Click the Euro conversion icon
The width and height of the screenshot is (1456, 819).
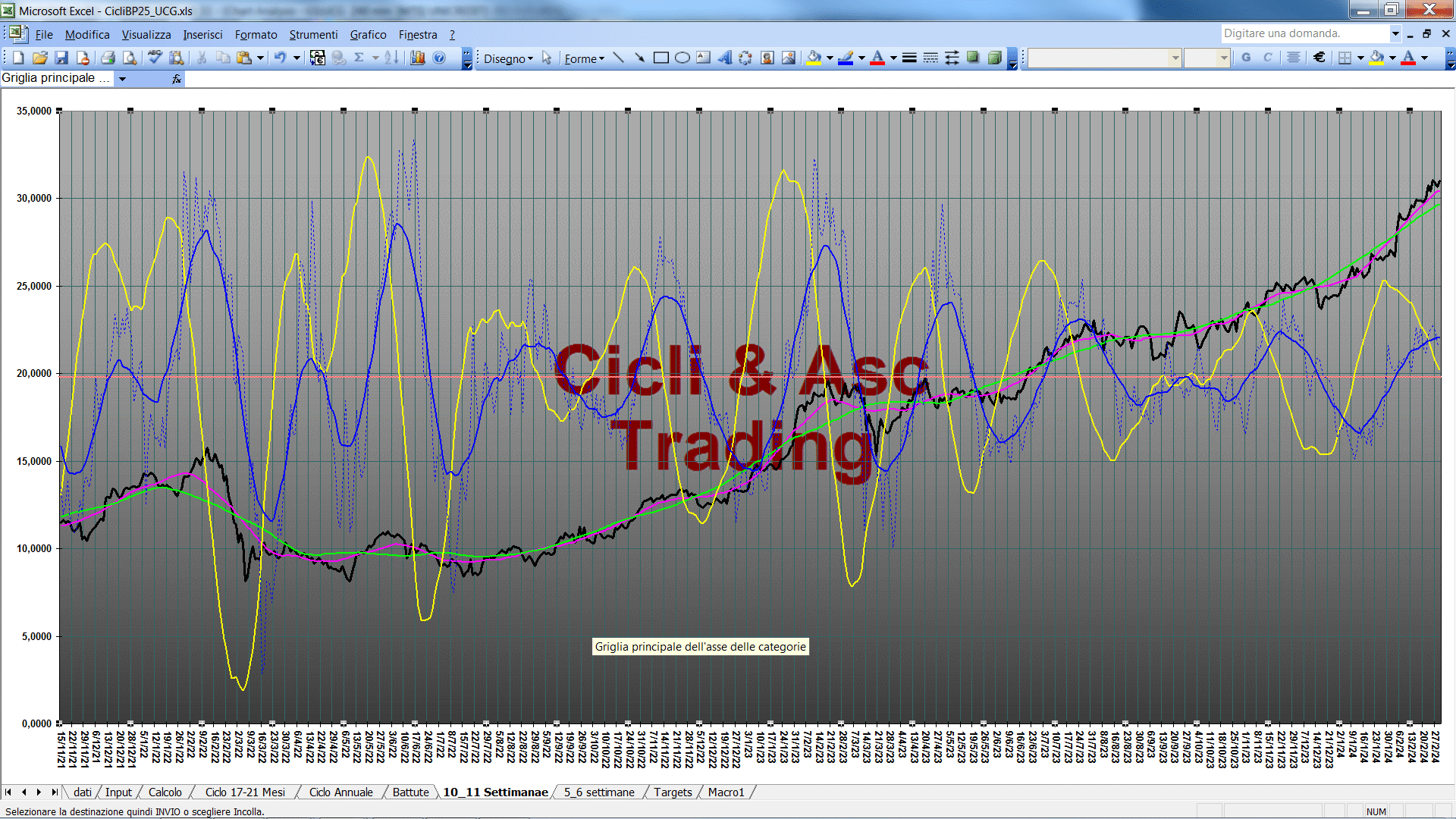pos(318,58)
